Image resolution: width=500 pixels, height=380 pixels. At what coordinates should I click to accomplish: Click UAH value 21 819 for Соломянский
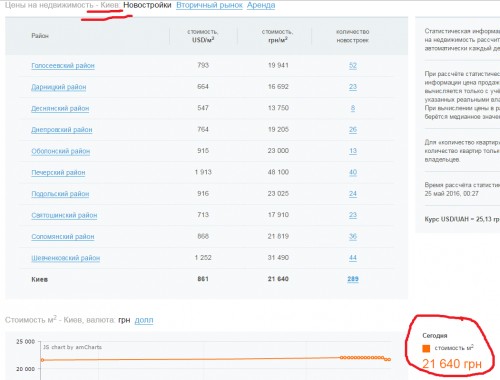[278, 236]
